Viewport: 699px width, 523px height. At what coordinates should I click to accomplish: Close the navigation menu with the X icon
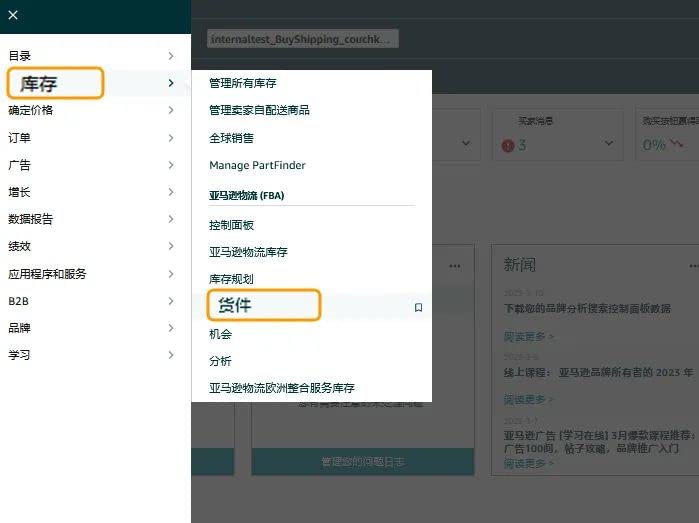[13, 15]
